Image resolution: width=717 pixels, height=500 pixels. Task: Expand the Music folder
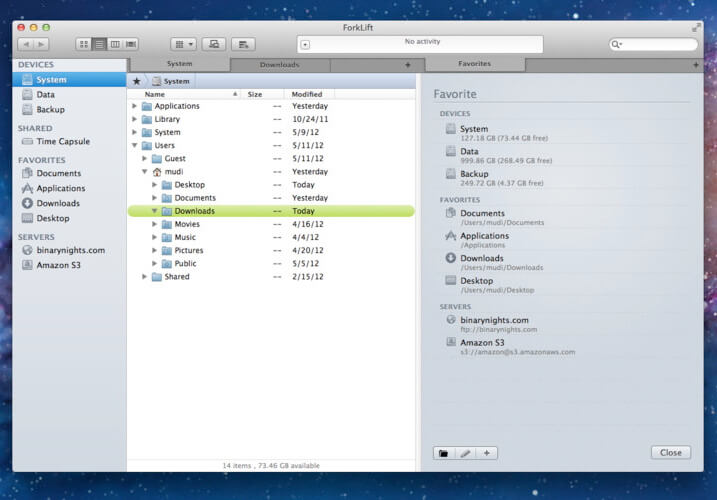coord(155,237)
